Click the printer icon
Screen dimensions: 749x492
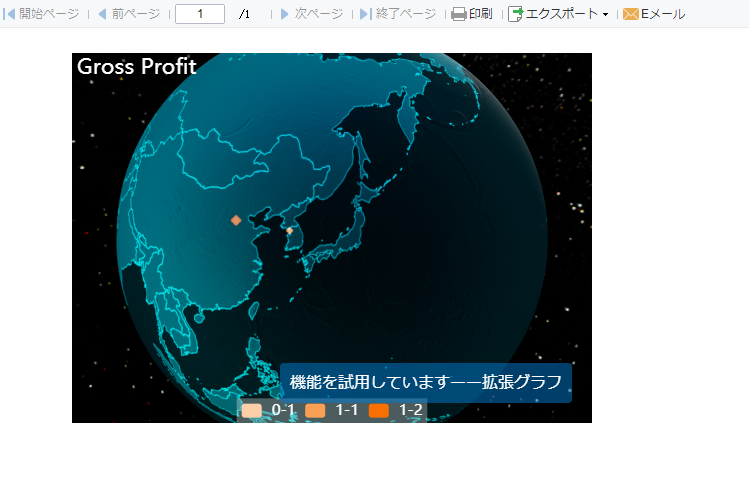coord(459,14)
